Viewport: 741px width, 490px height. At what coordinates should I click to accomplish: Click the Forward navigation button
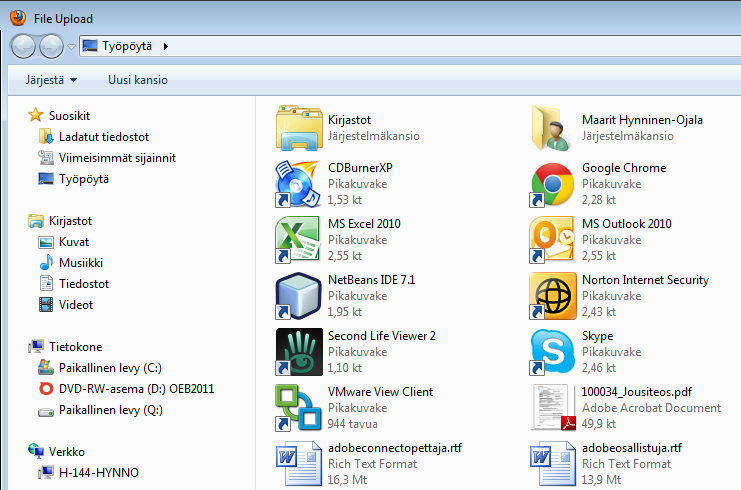tap(51, 46)
